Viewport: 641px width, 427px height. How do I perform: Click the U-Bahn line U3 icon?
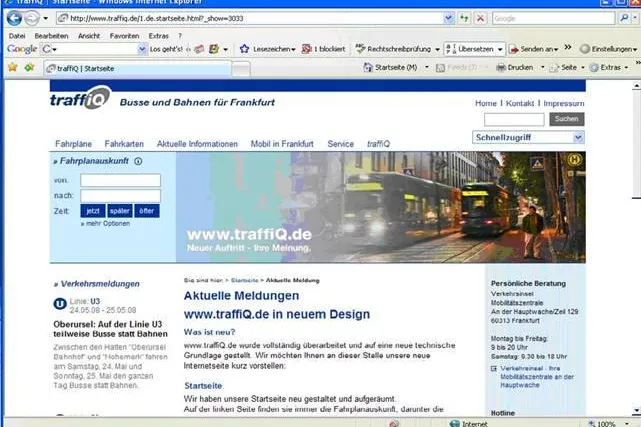60,304
